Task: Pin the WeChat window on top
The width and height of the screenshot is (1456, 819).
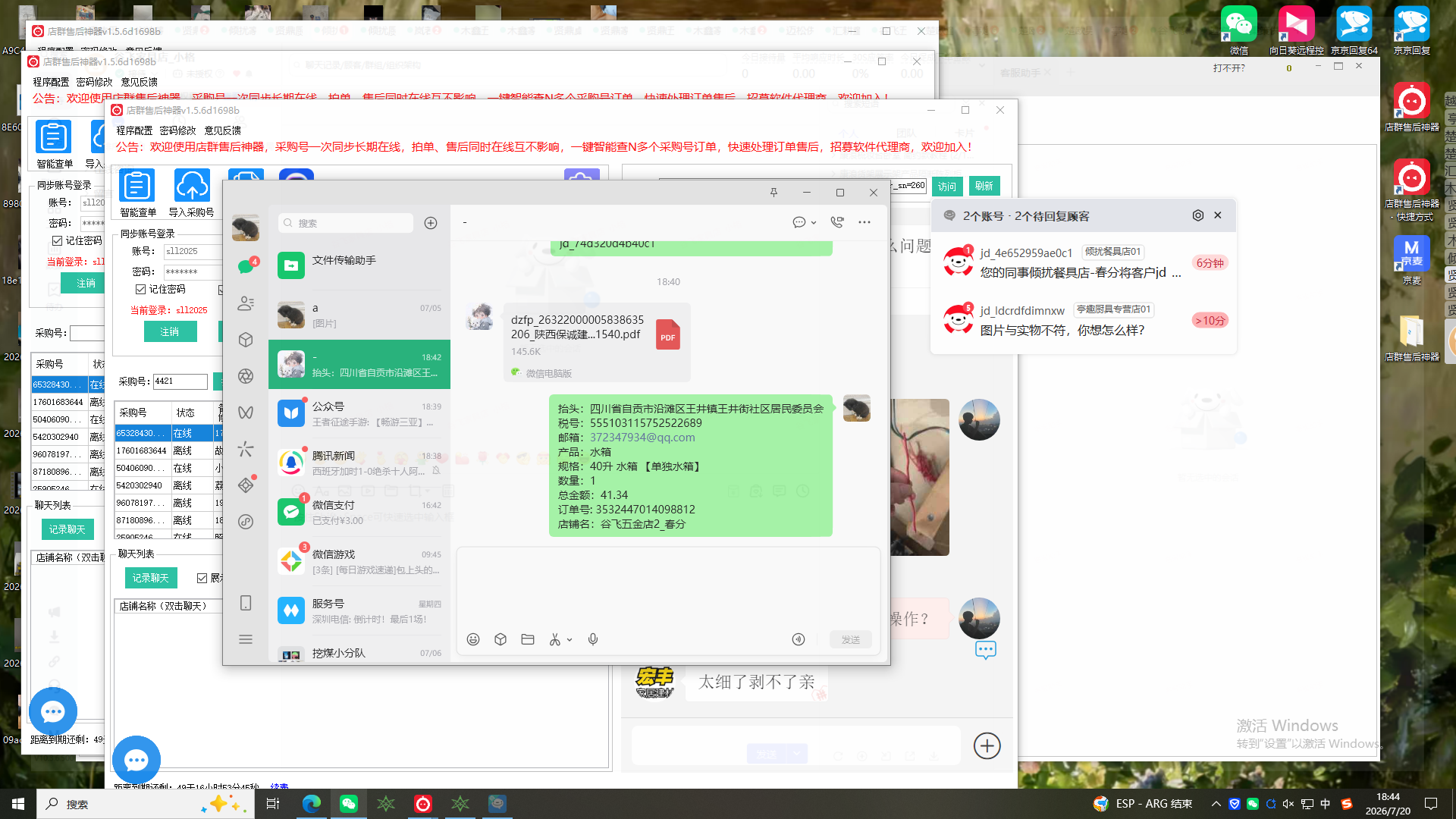Action: (x=773, y=193)
